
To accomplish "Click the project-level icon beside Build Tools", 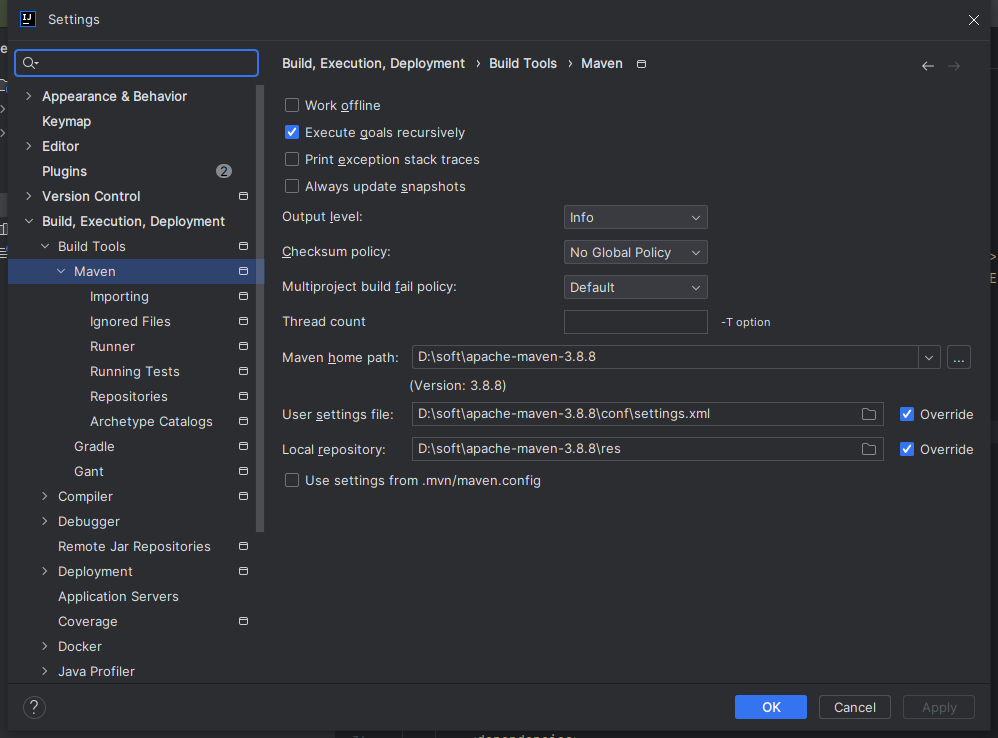I will click(243, 246).
